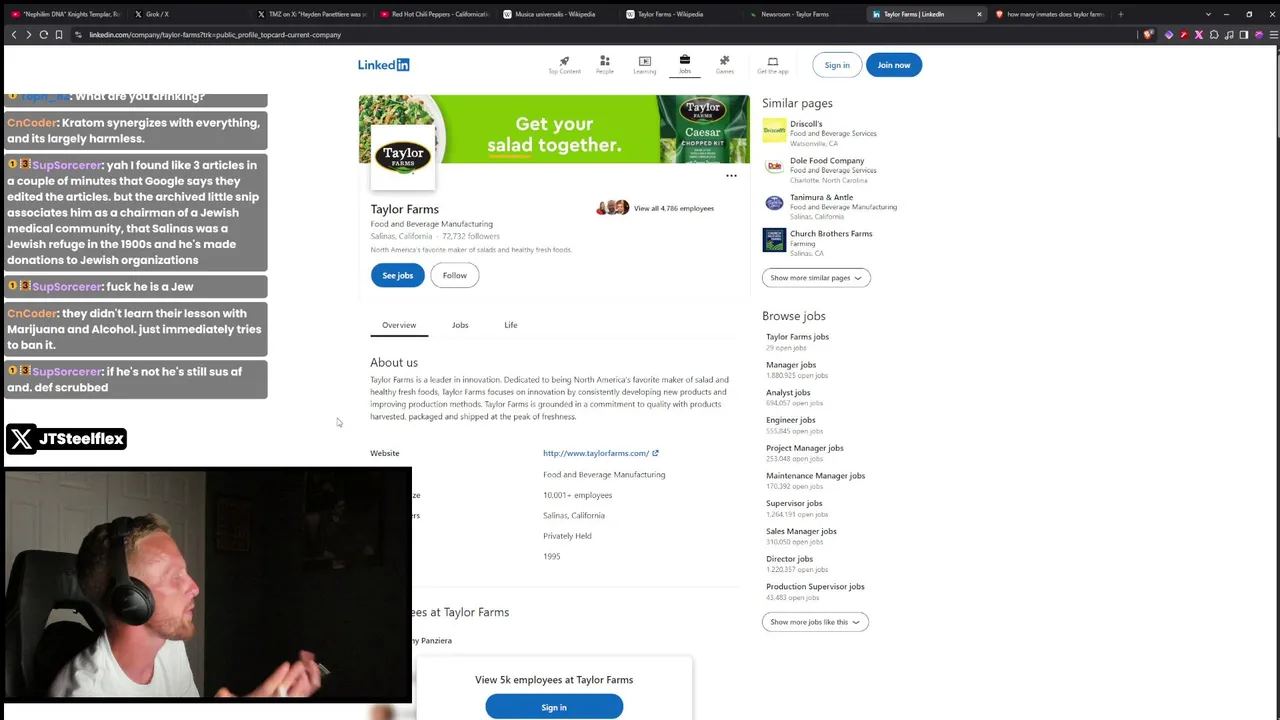
Task: Browse Project Manager jobs link
Action: (x=805, y=448)
